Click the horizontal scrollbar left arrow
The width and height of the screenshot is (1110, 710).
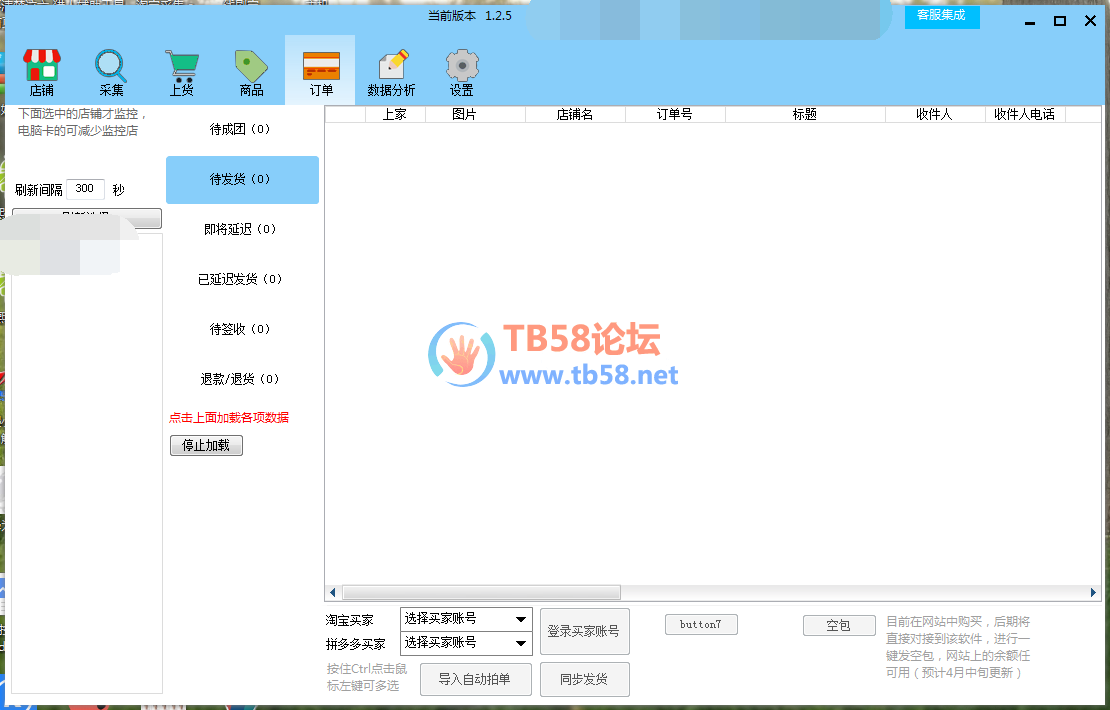coord(333,592)
